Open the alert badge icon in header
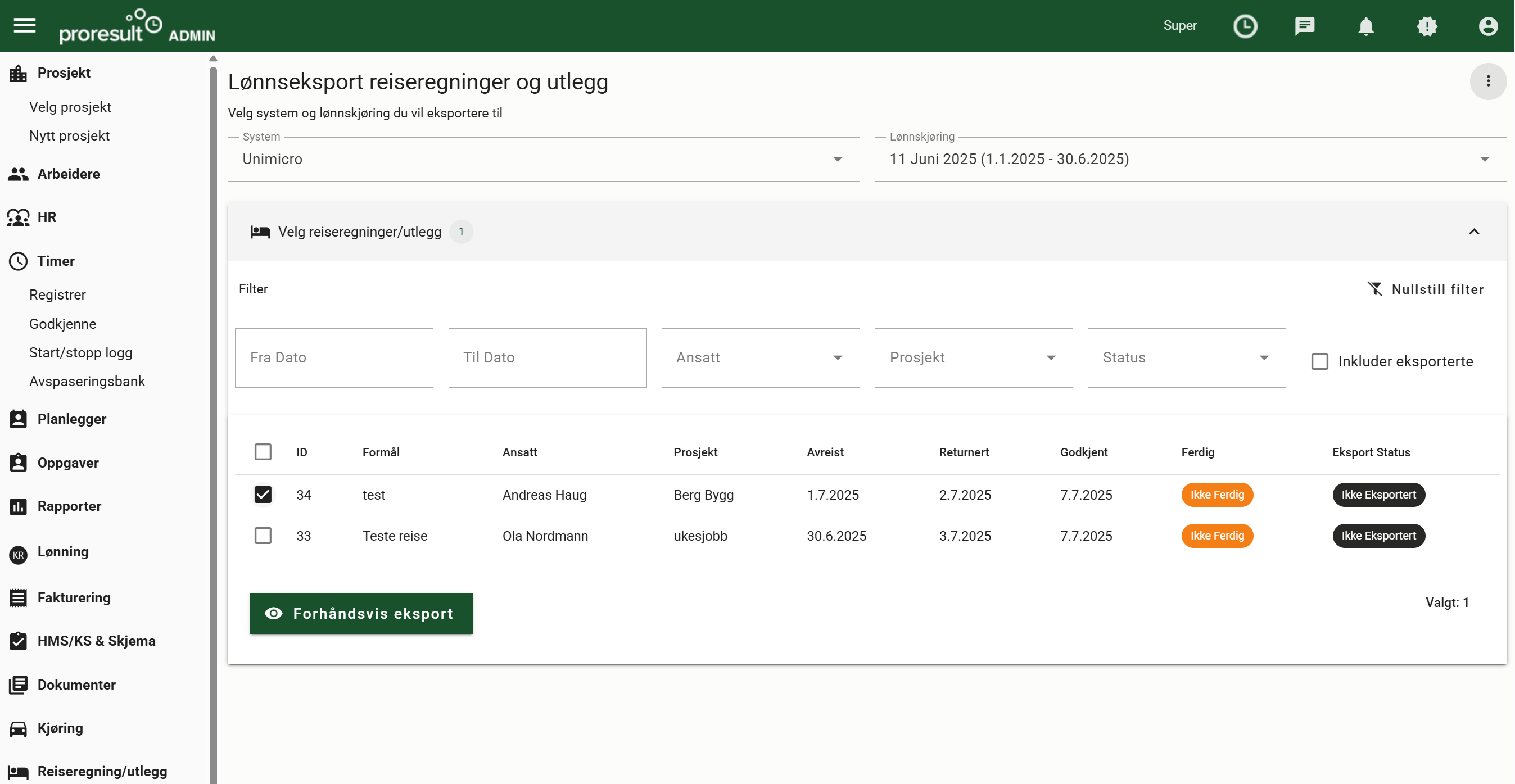 pyautogui.click(x=1427, y=26)
